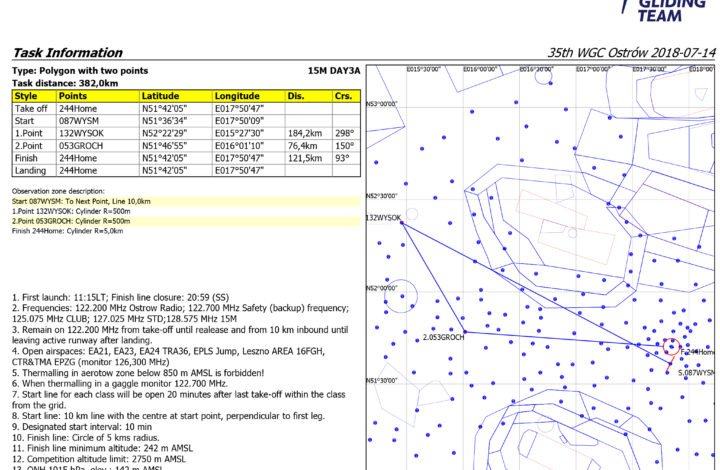Select the Take off row in table

click(31, 108)
